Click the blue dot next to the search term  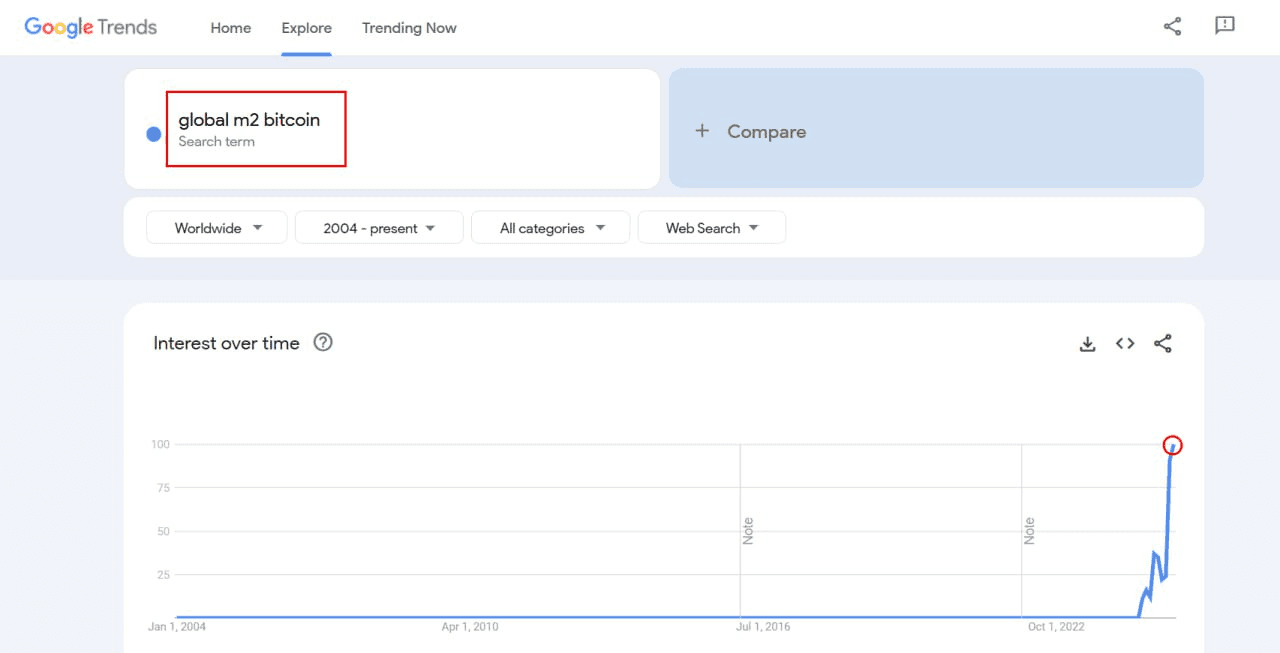tap(154, 134)
